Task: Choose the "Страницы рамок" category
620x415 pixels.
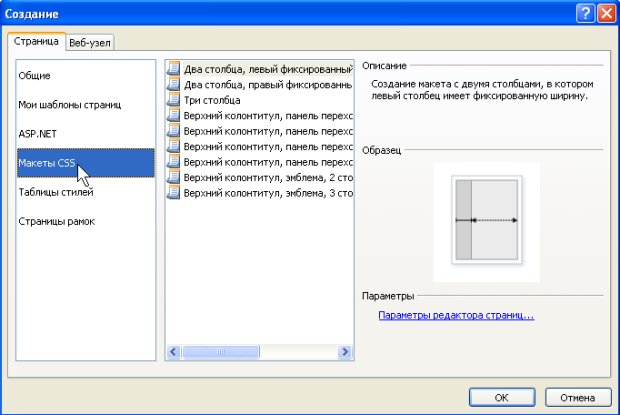Action: (57, 221)
